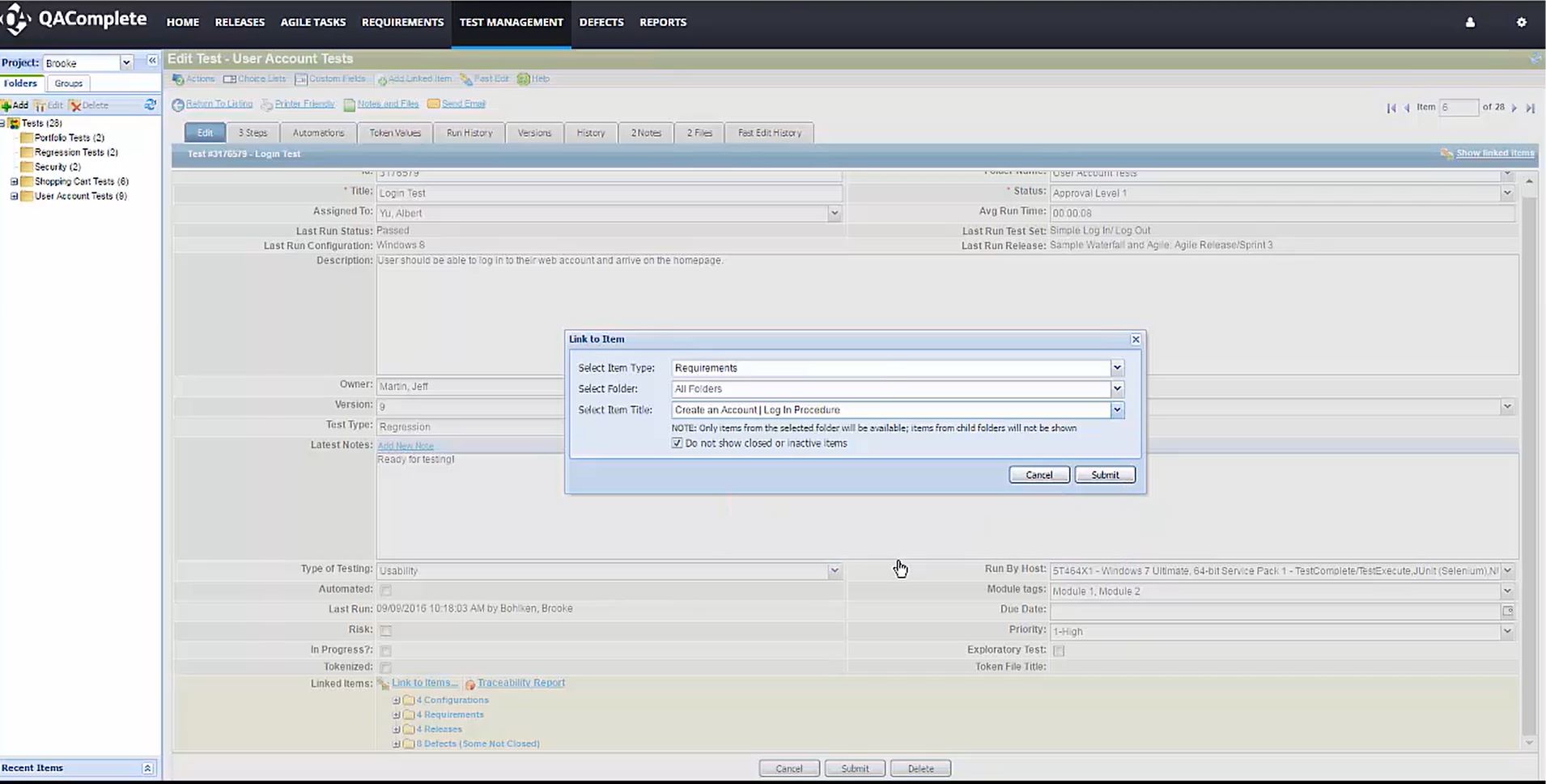This screenshot has width=1546, height=784.
Task: Open the Printer Friendly view
Action: [x=305, y=104]
